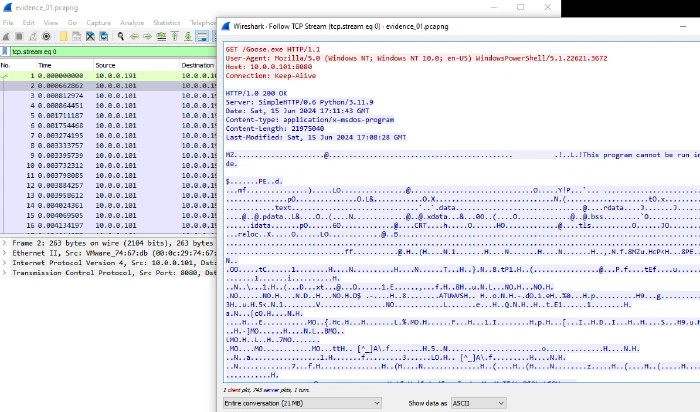The height and width of the screenshot is (412, 700).
Task: Select packet 16 at time 0.004134197
Action: (x=108, y=225)
